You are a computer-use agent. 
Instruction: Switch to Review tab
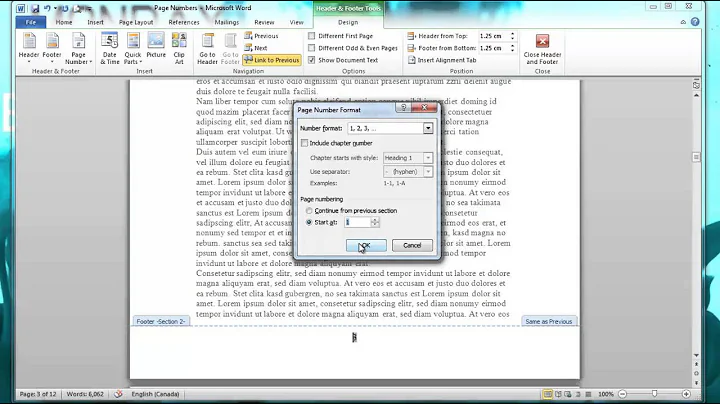tap(264, 22)
